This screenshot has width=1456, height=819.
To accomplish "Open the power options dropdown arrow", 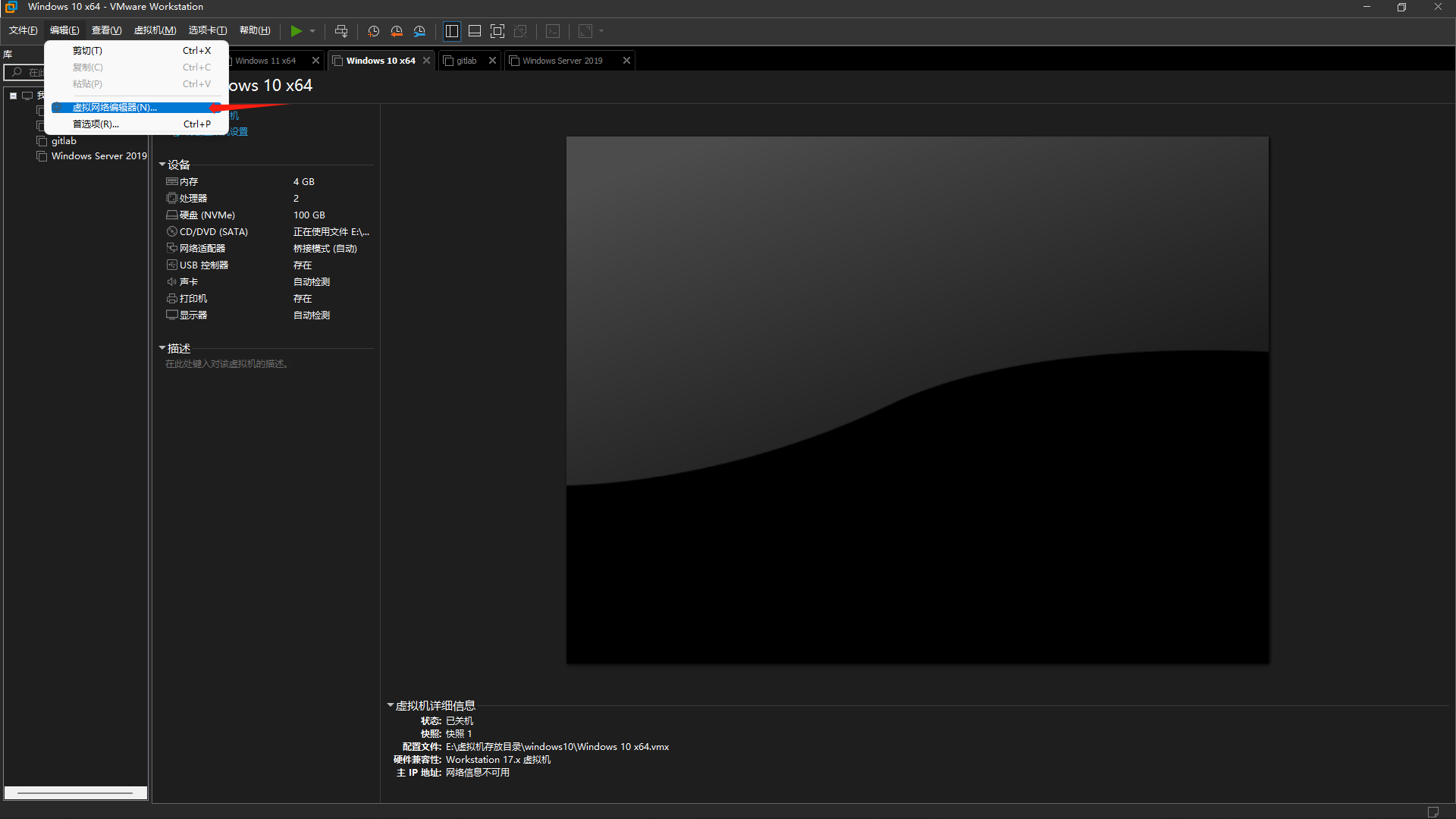I will pyautogui.click(x=312, y=31).
